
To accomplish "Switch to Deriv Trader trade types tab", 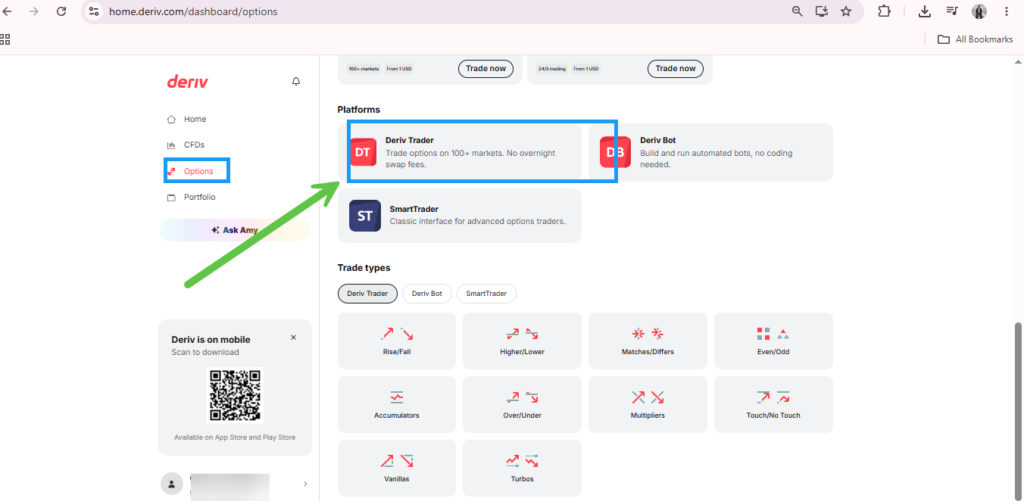I will pos(368,294).
